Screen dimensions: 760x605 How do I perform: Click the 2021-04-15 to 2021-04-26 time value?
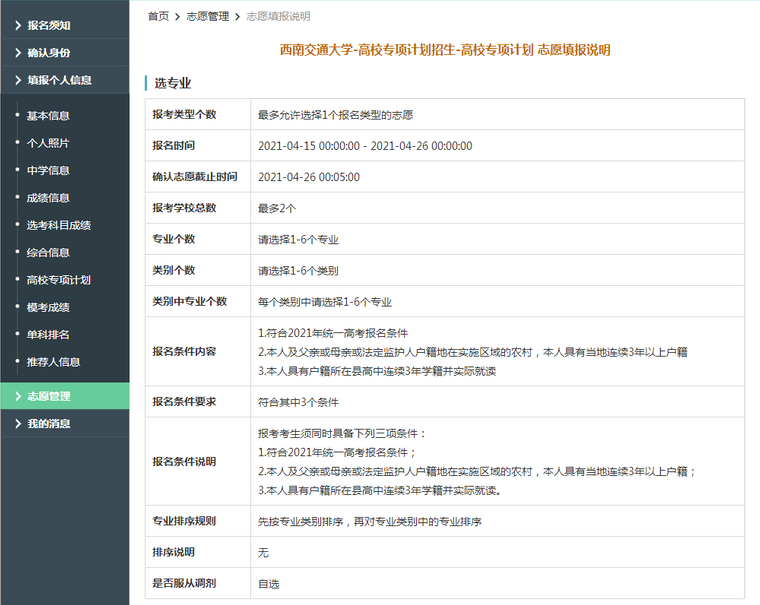pos(365,146)
